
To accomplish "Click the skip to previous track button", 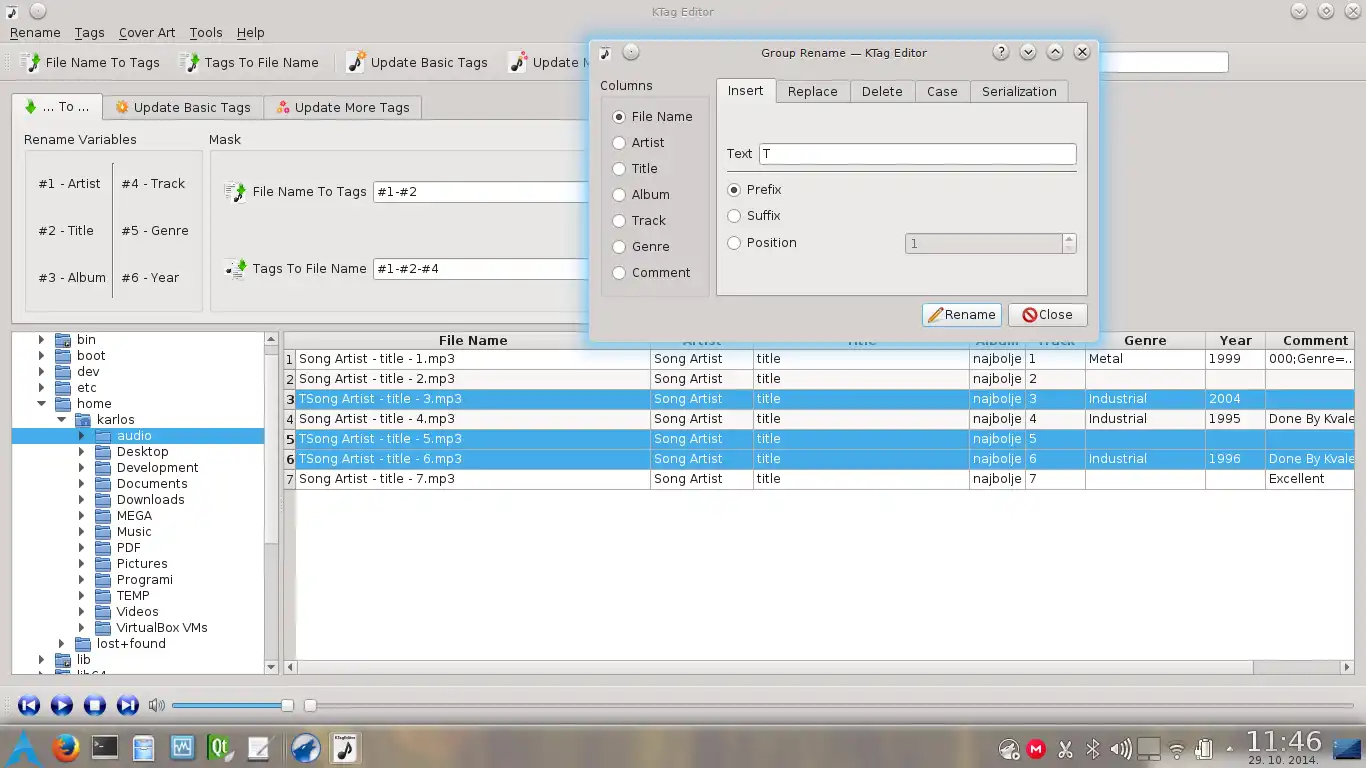I will (x=29, y=705).
